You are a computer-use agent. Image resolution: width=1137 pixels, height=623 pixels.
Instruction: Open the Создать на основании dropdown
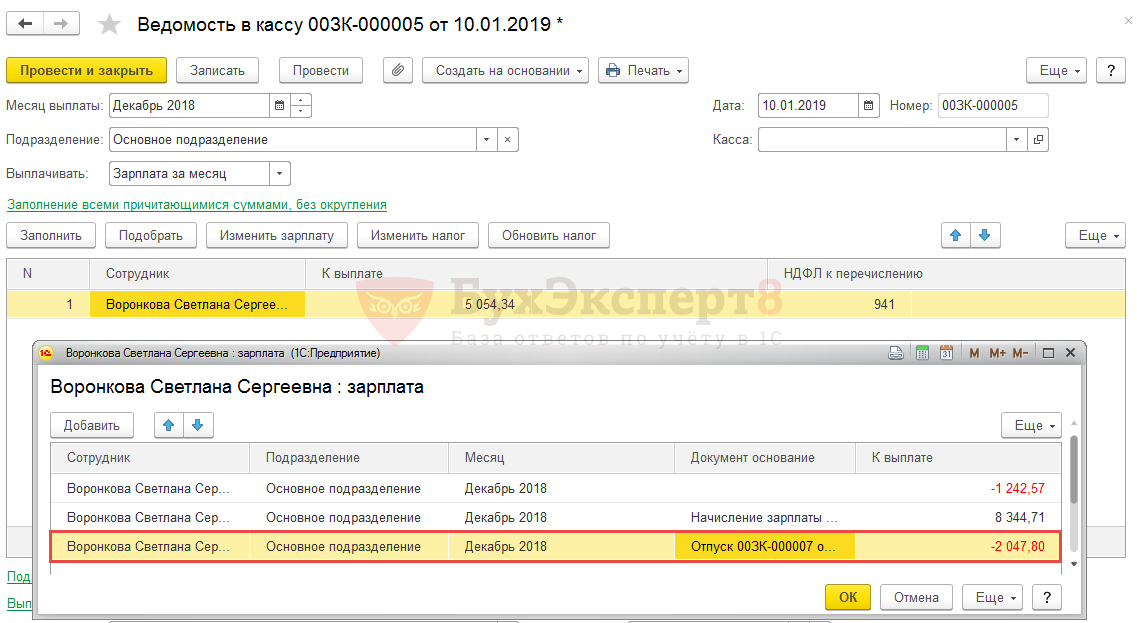(x=505, y=70)
